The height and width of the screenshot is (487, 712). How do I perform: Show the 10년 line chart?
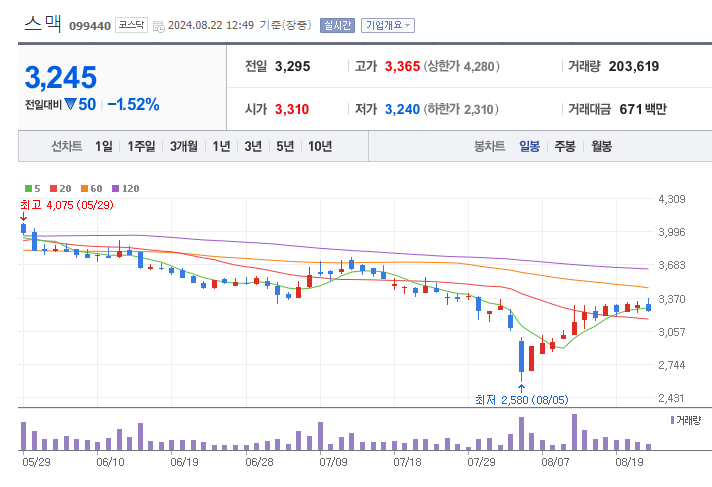pos(320,146)
